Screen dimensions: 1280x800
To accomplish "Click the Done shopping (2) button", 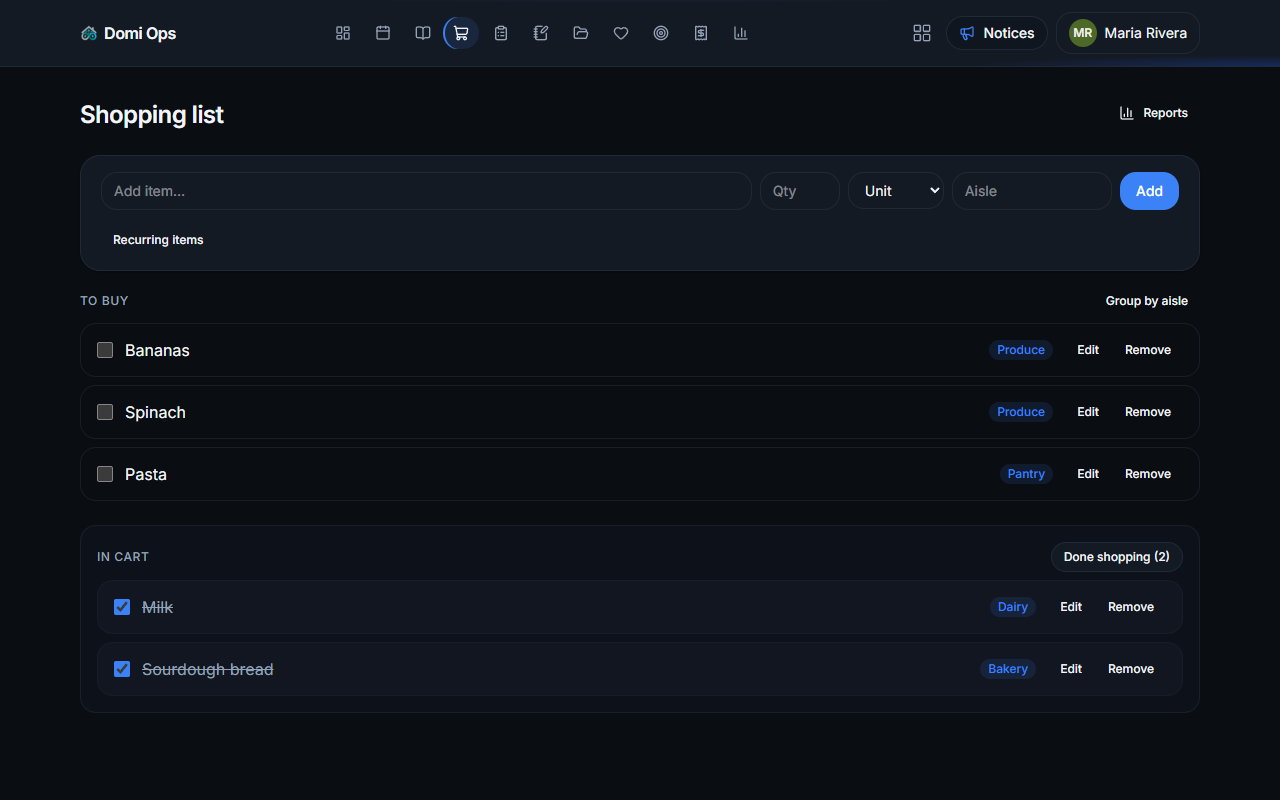I will tap(1117, 557).
